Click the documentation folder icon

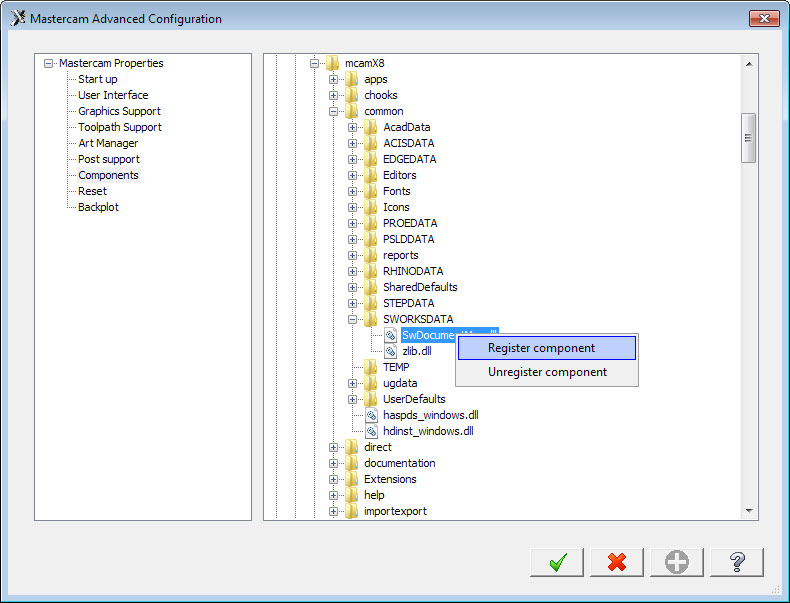point(352,463)
